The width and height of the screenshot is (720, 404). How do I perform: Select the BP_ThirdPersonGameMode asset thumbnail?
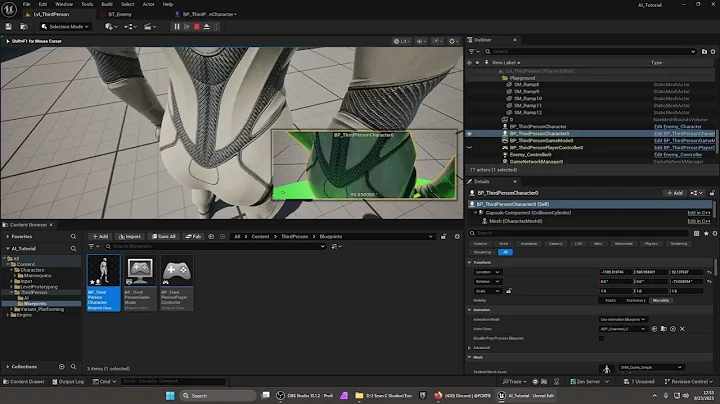tap(140, 283)
